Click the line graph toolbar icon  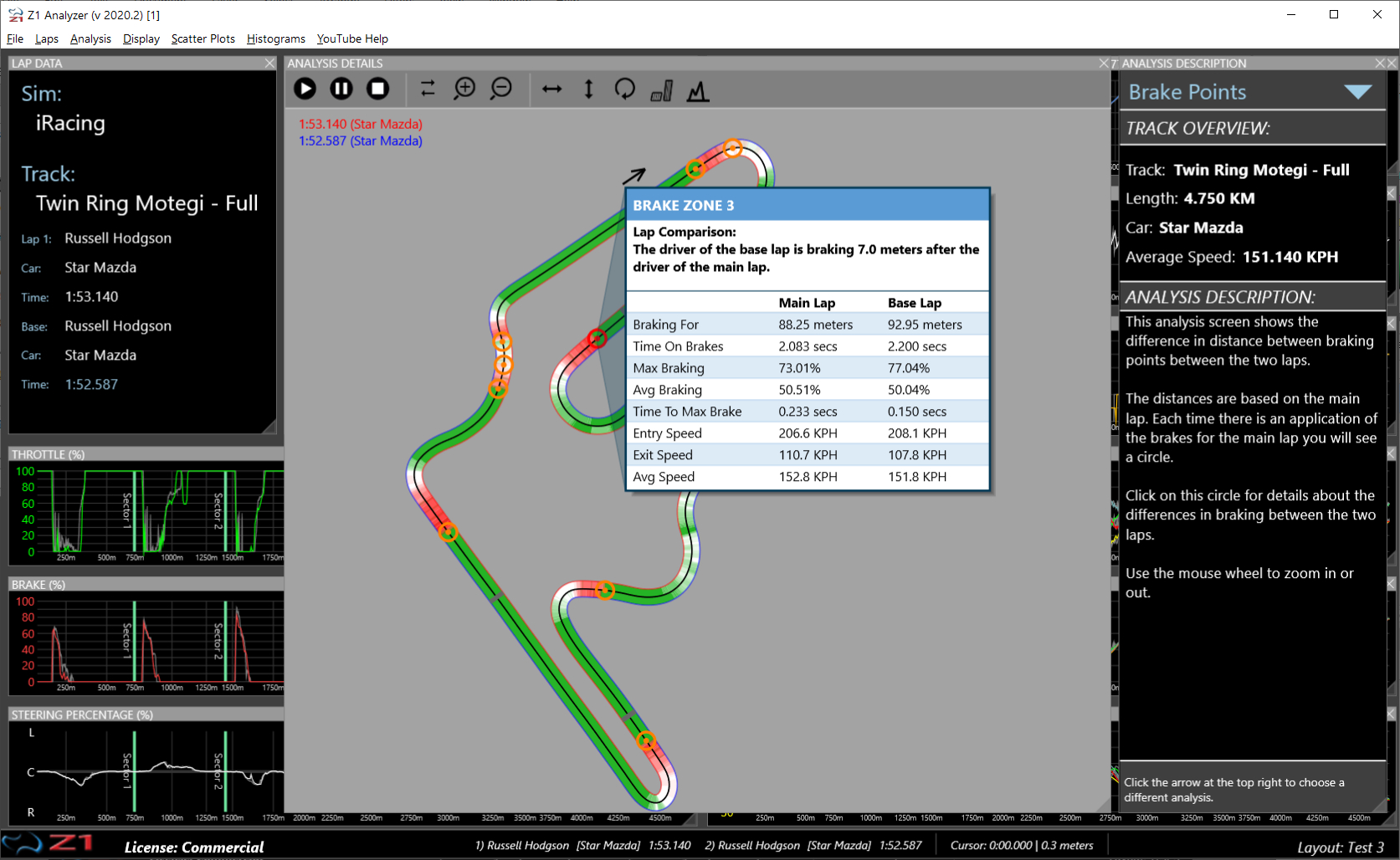[698, 90]
